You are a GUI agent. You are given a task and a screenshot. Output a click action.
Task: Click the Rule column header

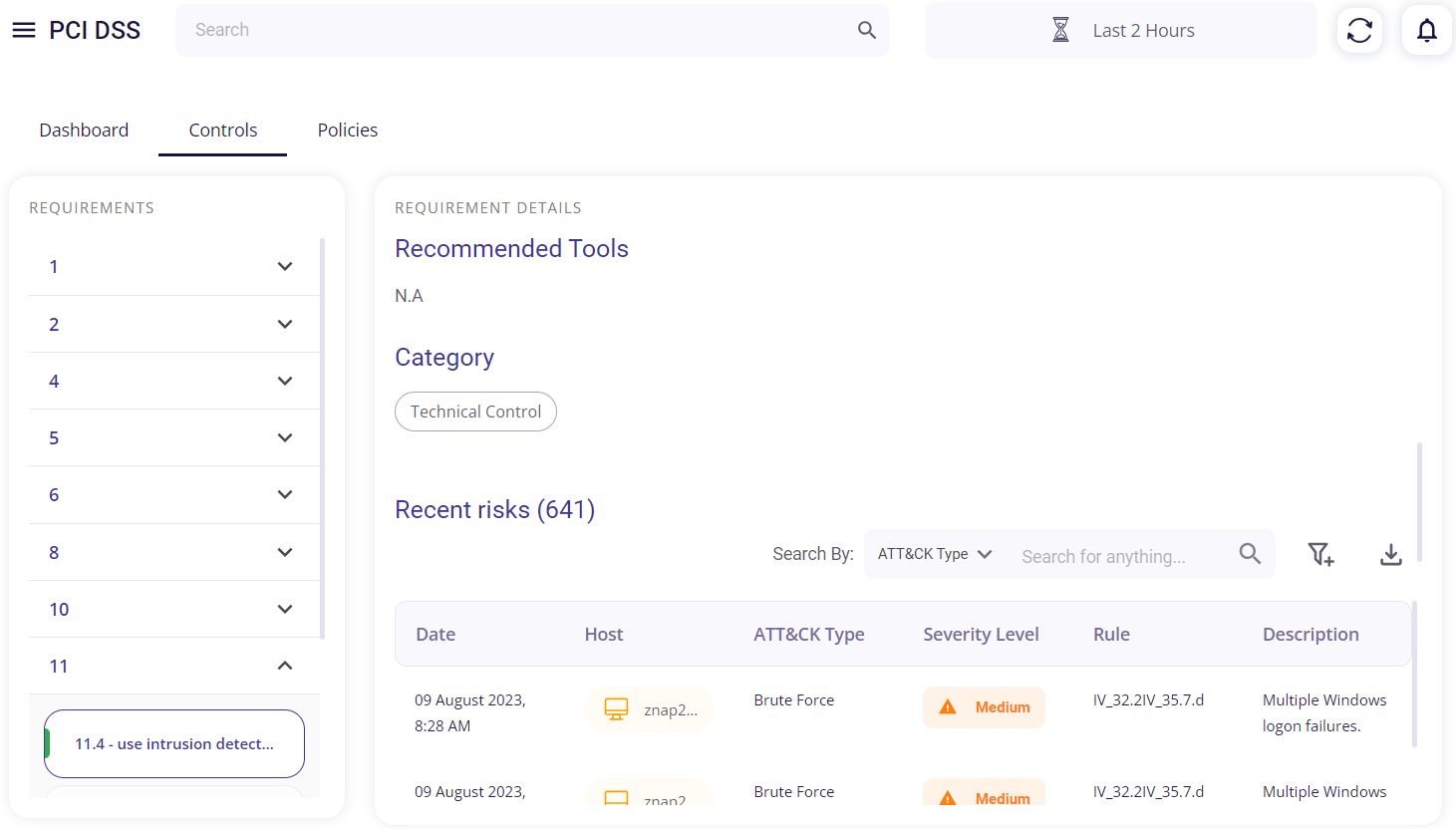tap(1111, 635)
